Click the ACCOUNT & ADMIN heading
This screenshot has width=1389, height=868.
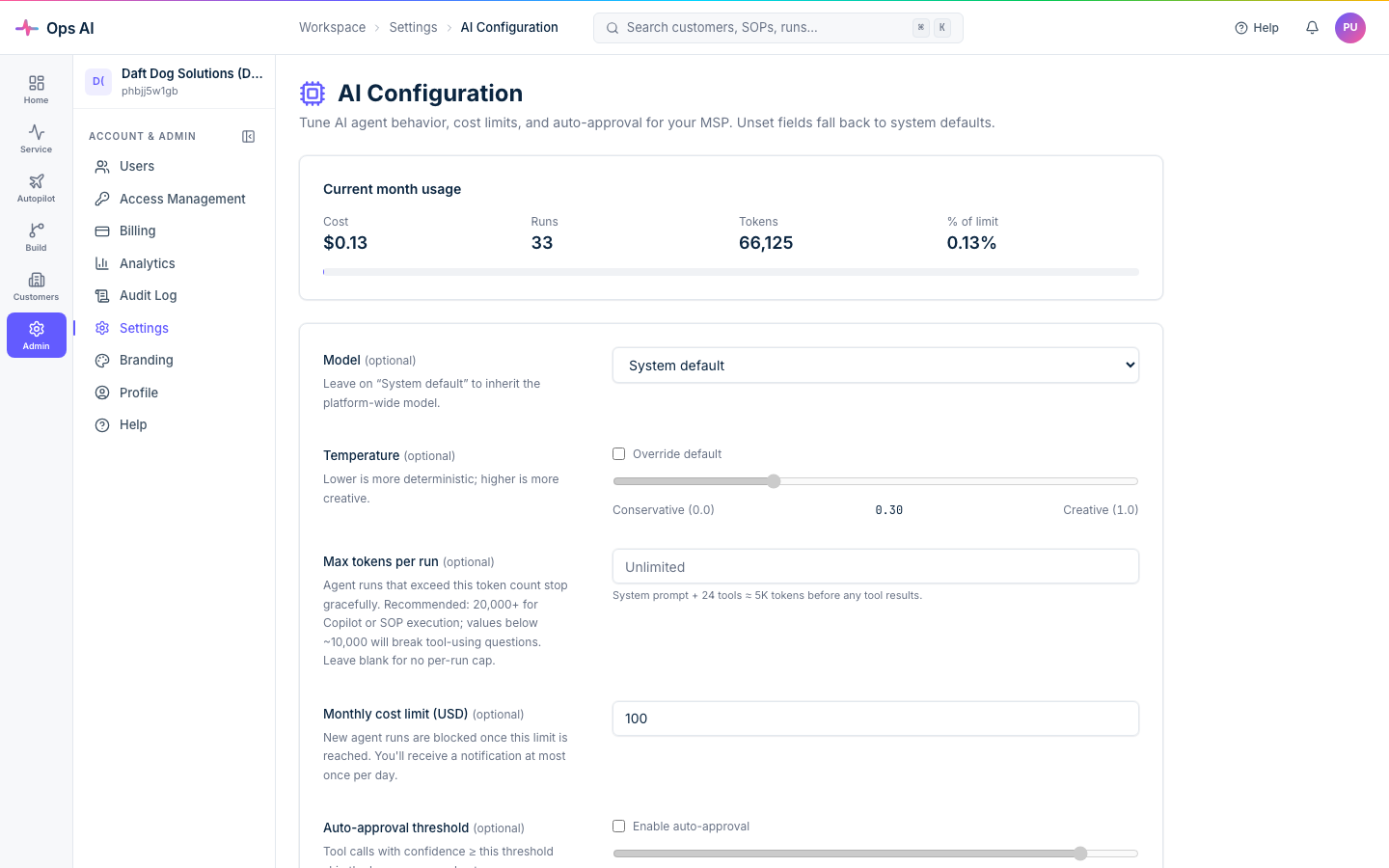(143, 136)
